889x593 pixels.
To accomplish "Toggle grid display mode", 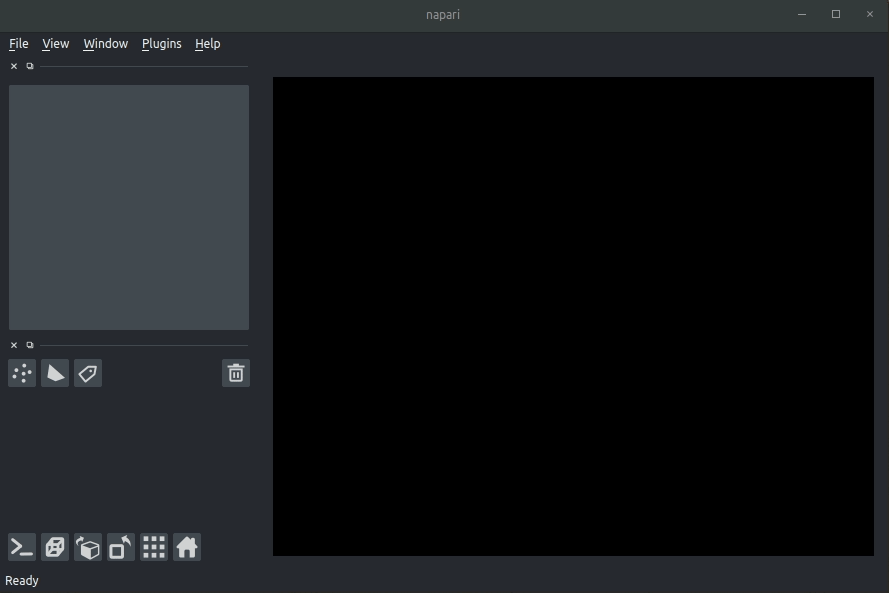I will (153, 547).
